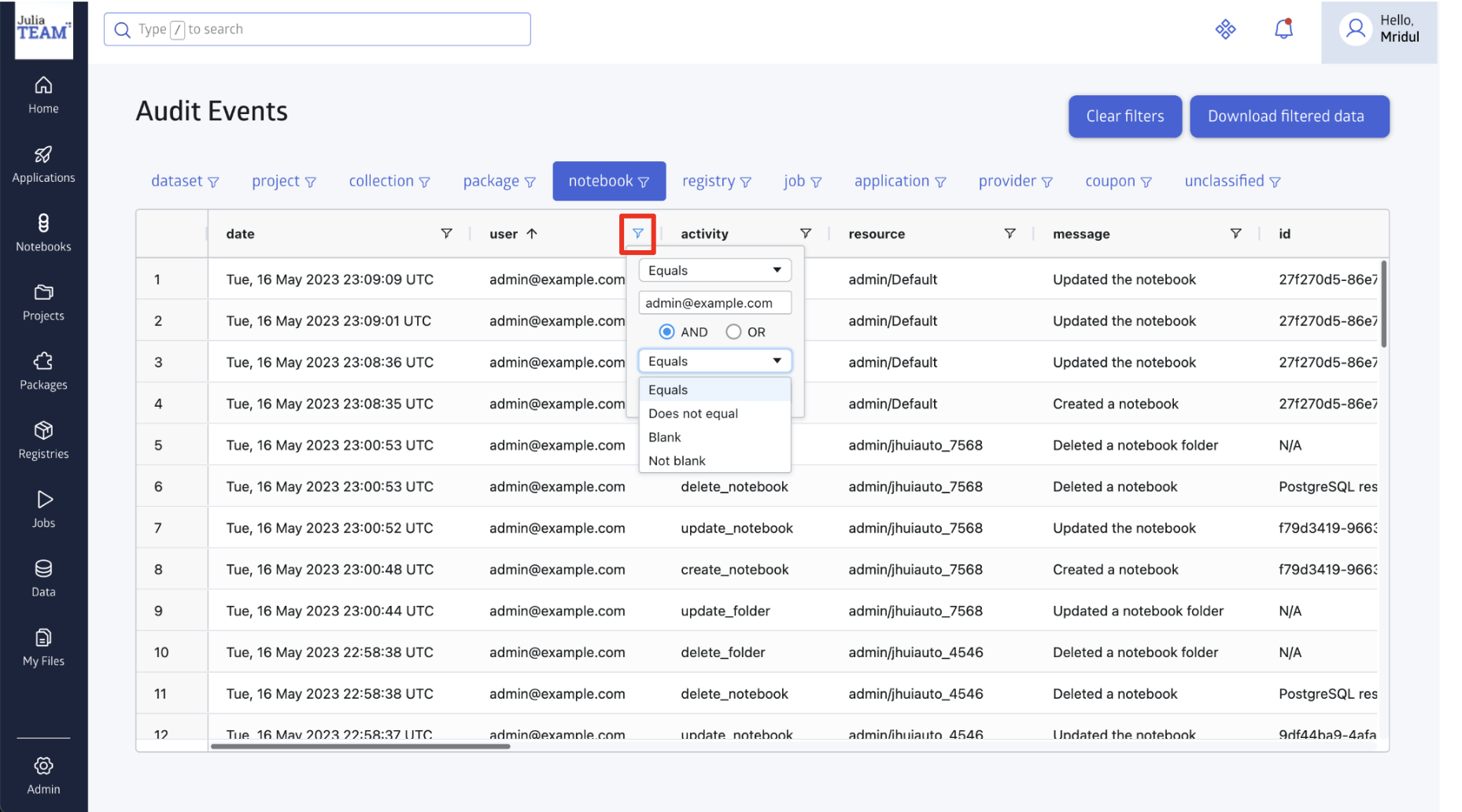The height and width of the screenshot is (812, 1462).
Task: Navigate to Jobs in the sidebar
Action: (43, 509)
